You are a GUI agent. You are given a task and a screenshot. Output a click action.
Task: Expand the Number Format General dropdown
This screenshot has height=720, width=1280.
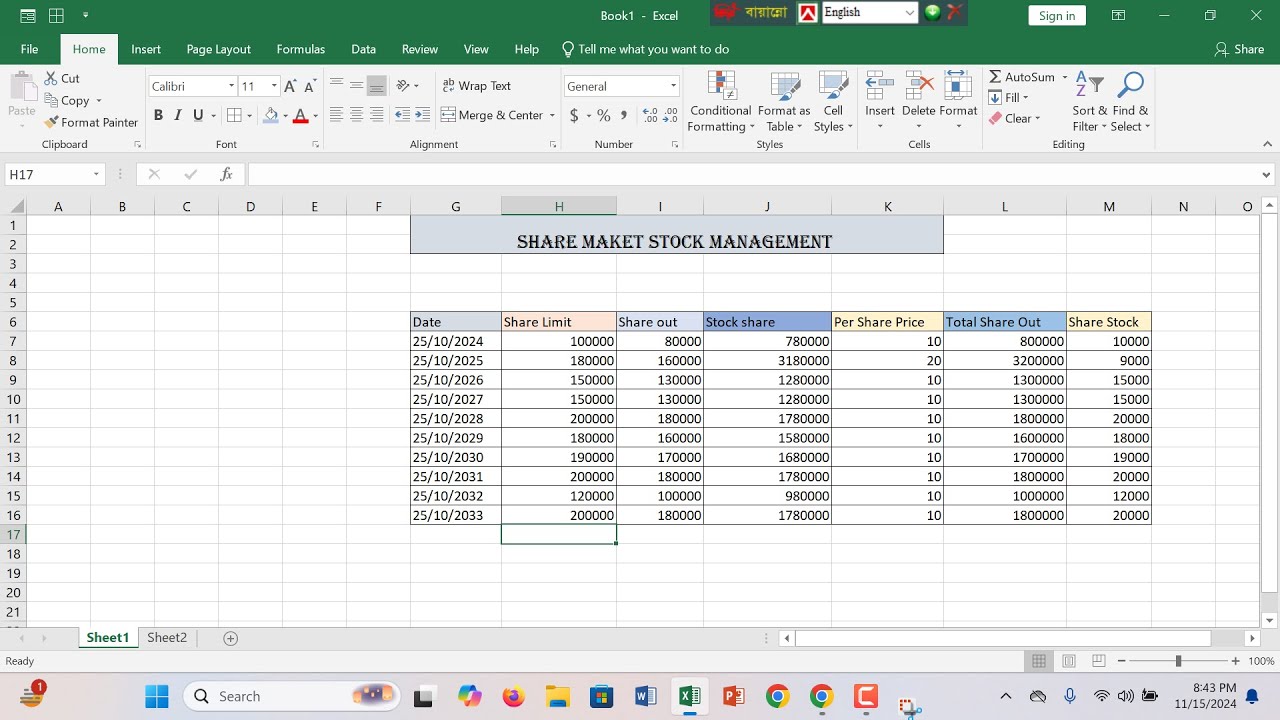pos(673,86)
